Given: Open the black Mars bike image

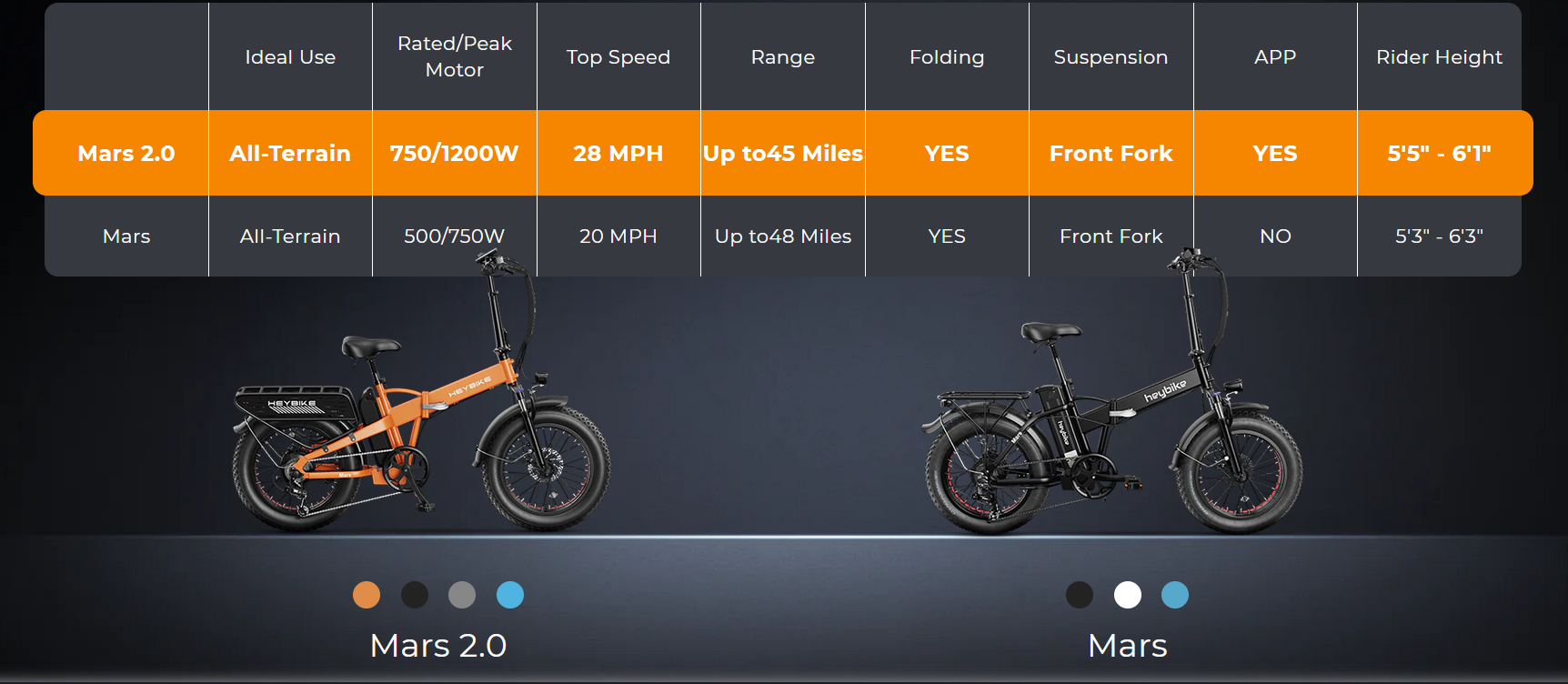Looking at the screenshot, I should (1111, 391).
